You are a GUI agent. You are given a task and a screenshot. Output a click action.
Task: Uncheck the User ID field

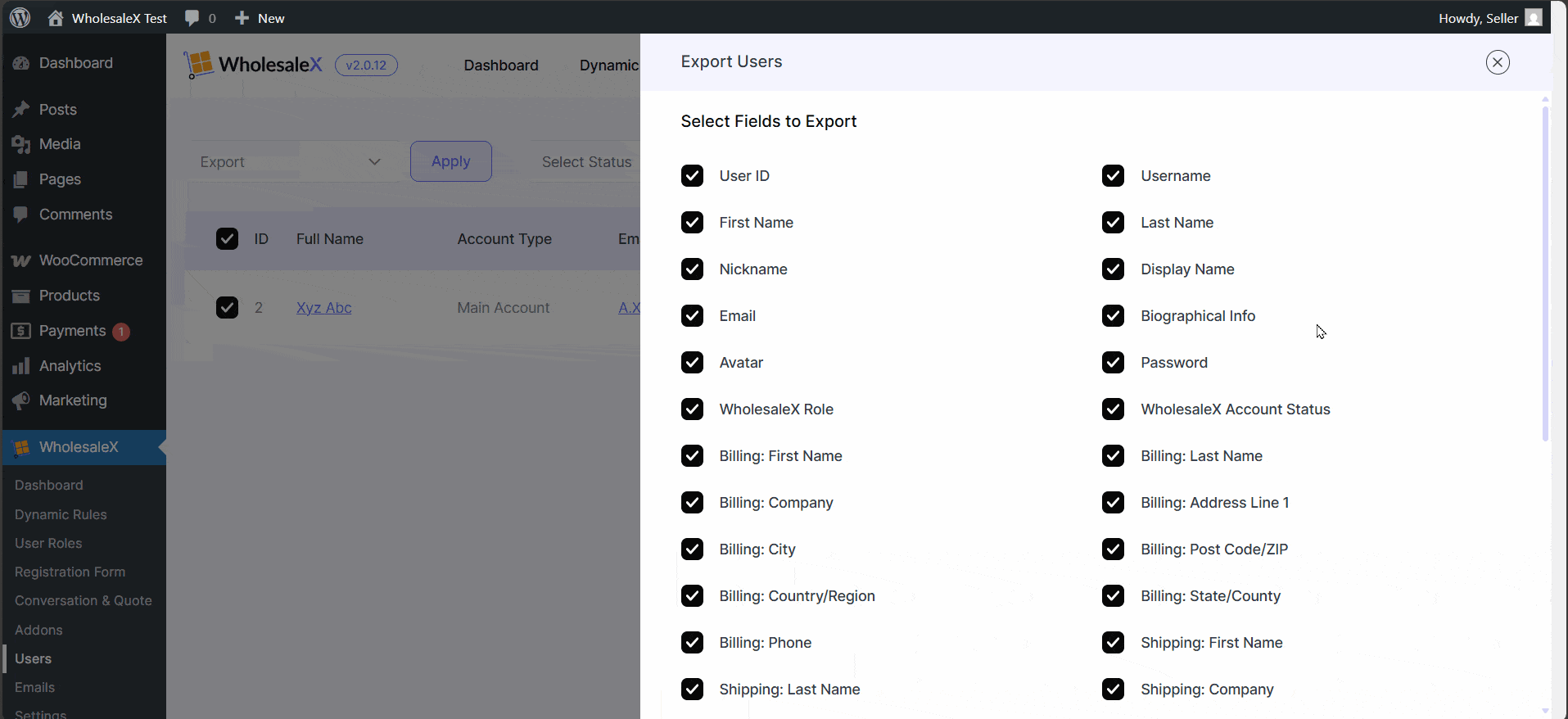tap(692, 176)
